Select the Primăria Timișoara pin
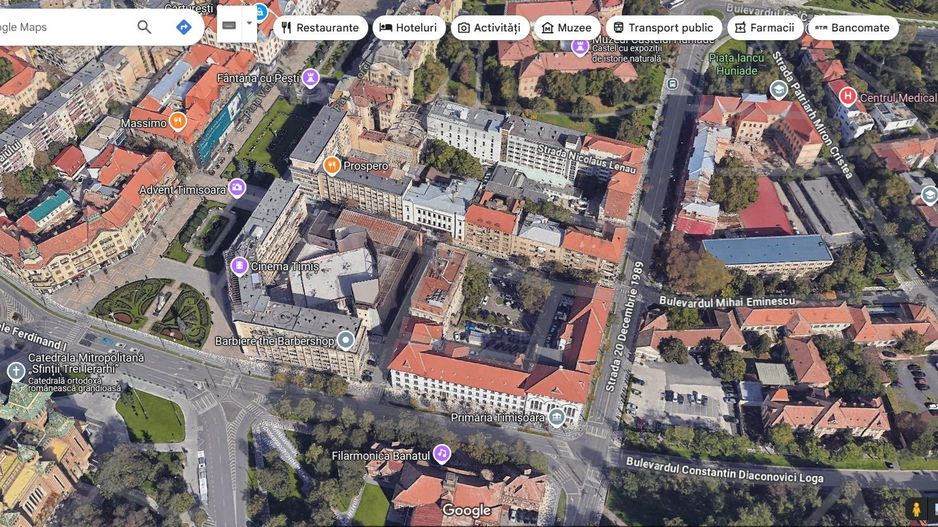 pos(556,417)
